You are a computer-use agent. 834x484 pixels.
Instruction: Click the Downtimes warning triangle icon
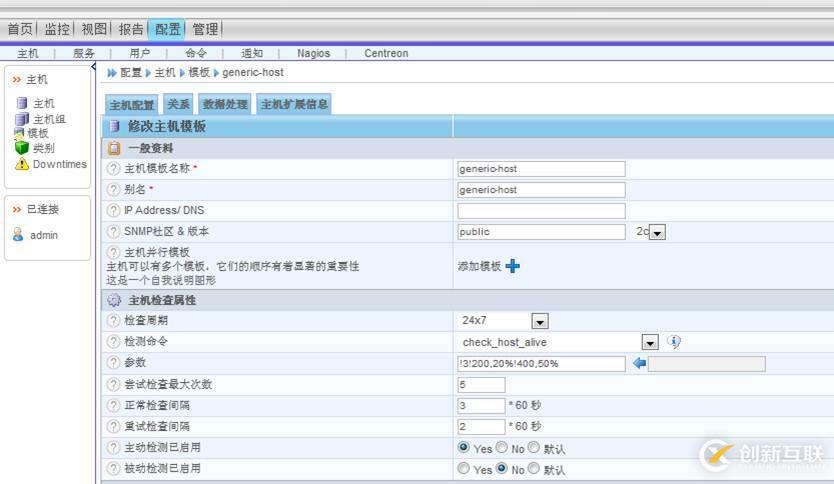pyautogui.click(x=22, y=164)
